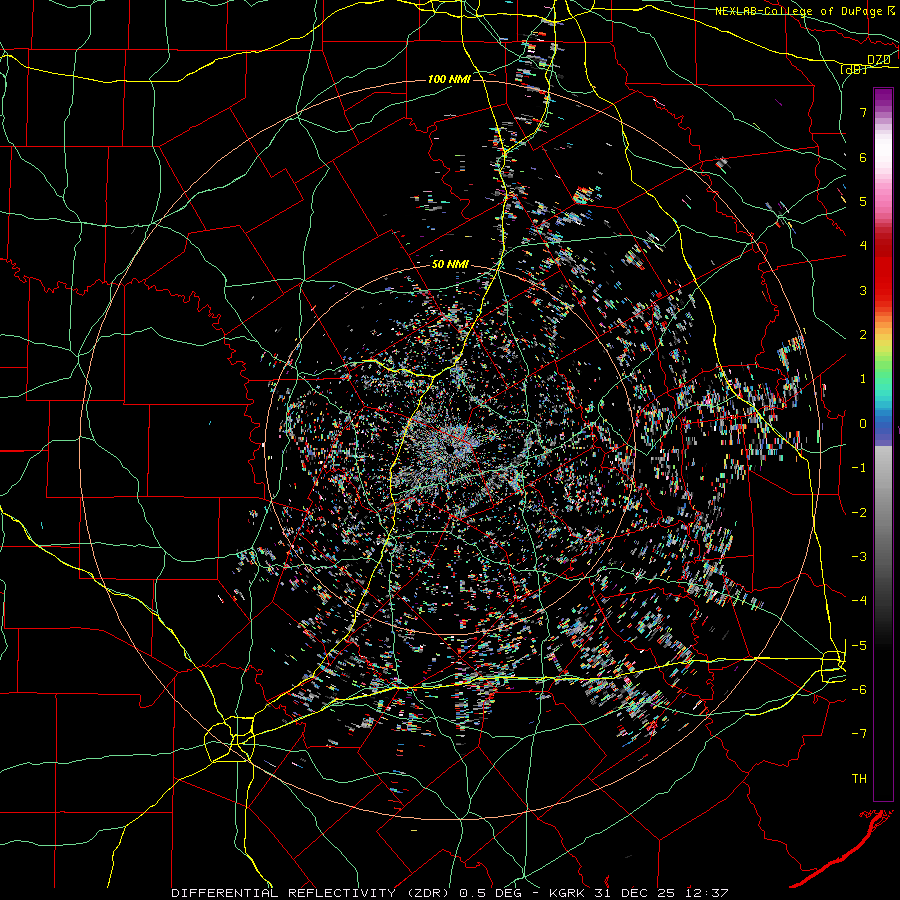Click the -7 label on the ZDR scale
This screenshot has width=900, height=900.
(859, 734)
